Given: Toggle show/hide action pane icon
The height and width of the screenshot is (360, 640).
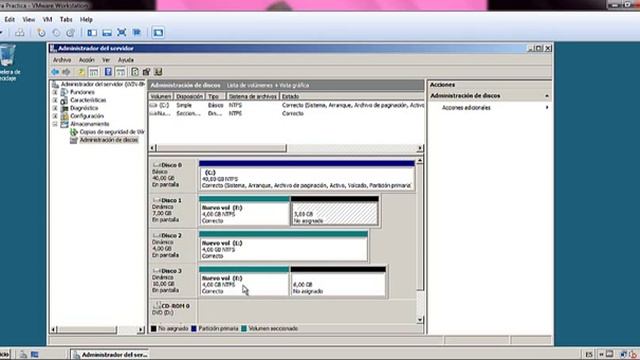Looking at the screenshot, I should 120,72.
